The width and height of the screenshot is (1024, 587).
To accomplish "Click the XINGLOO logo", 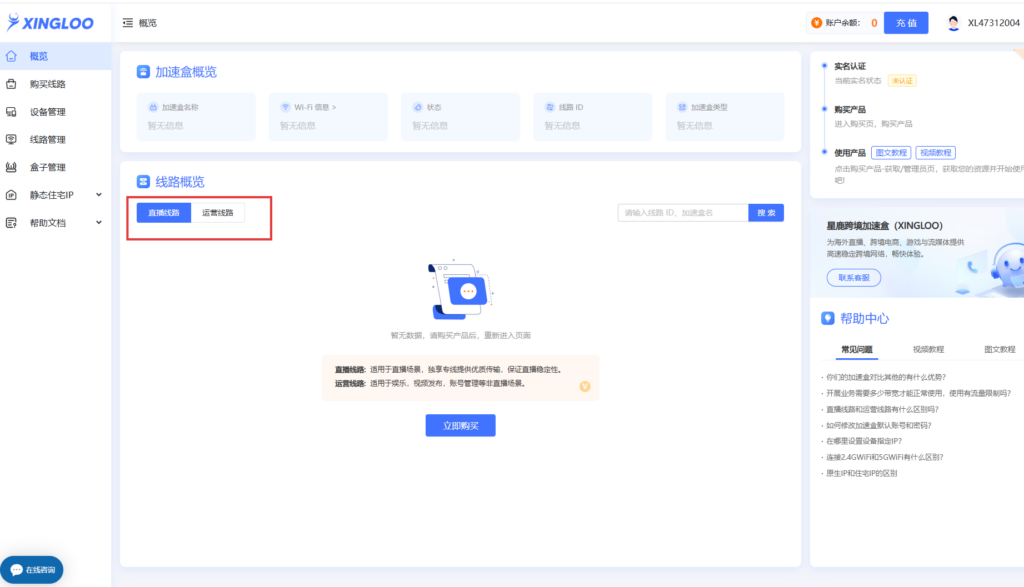I will [x=50, y=23].
